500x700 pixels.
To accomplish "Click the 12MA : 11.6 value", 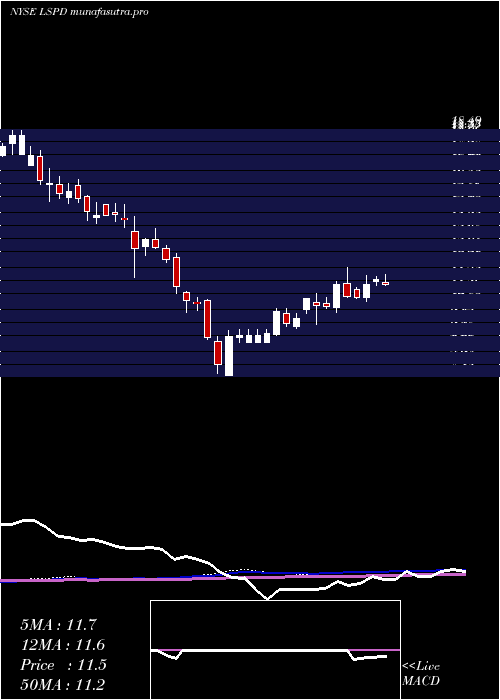I will pyautogui.click(x=62, y=645).
